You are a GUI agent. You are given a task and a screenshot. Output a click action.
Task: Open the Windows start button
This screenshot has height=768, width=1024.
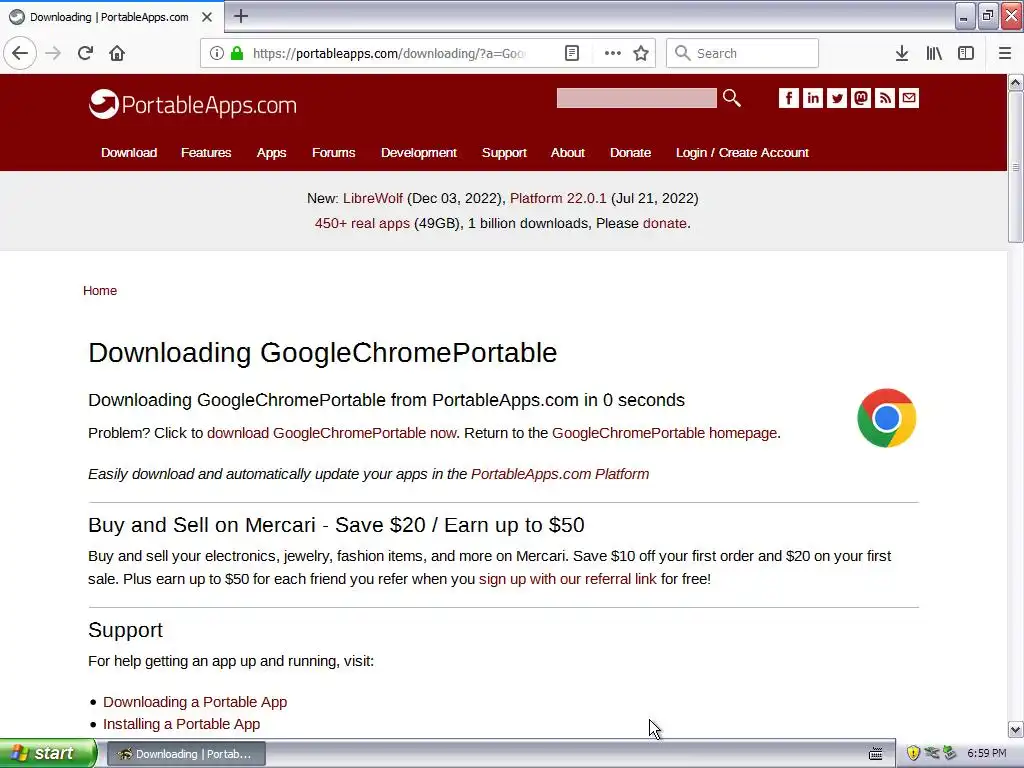(x=48, y=753)
